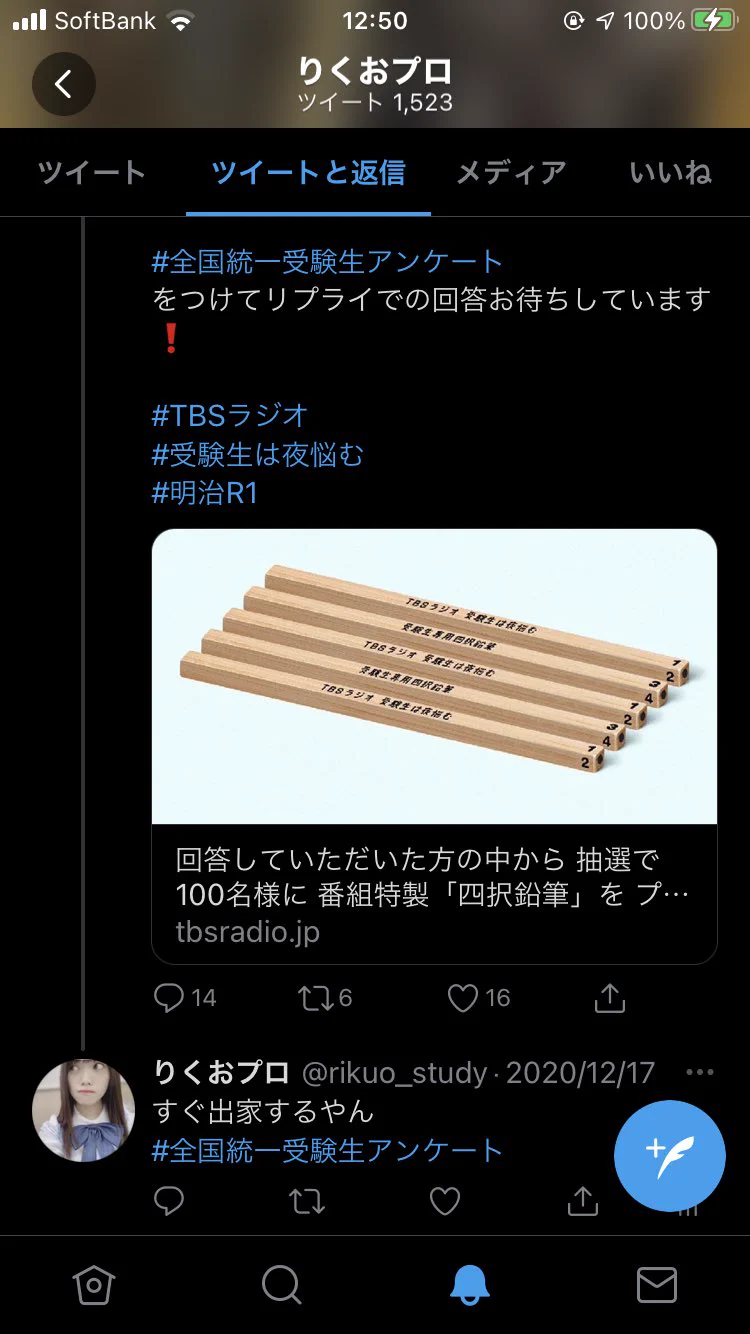Retweet the すぐ出家するやん tweet
The image size is (750, 1334).
coord(307,1201)
